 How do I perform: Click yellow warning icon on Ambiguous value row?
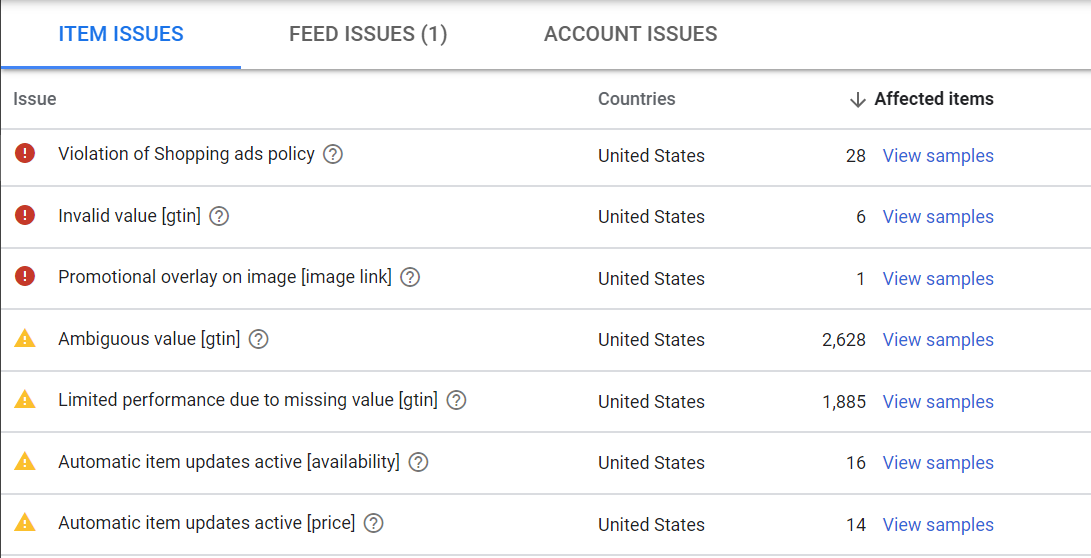[25, 339]
